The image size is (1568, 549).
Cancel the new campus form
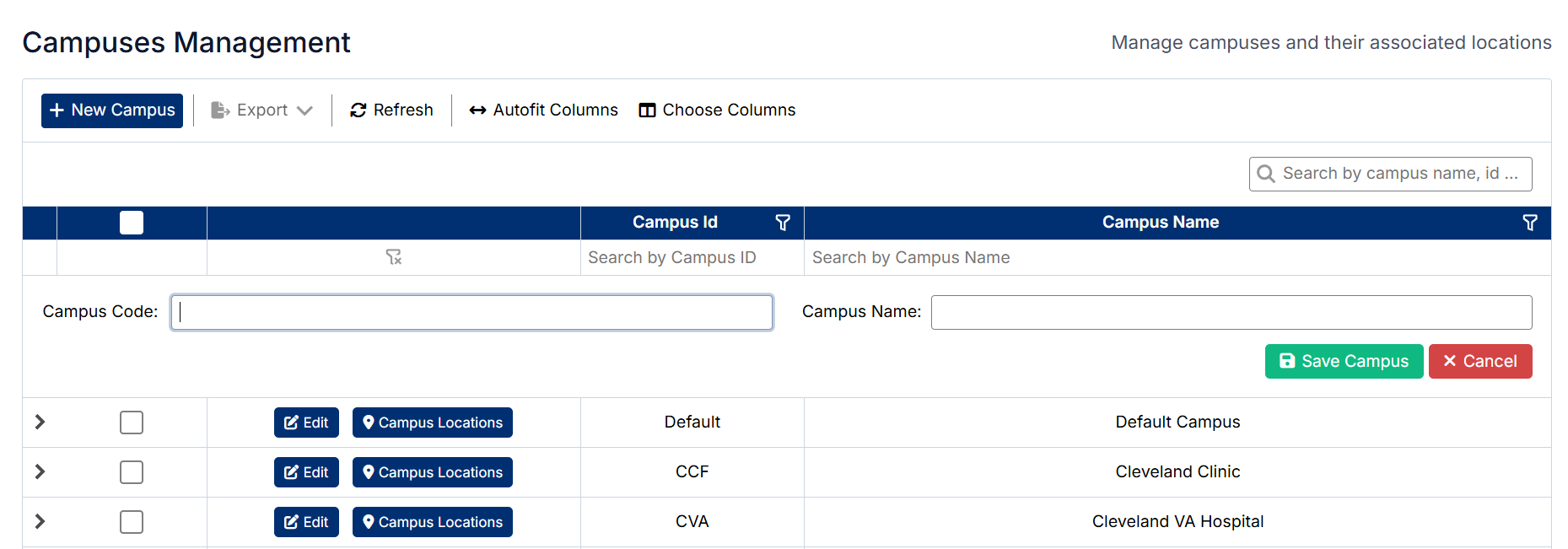1479,362
